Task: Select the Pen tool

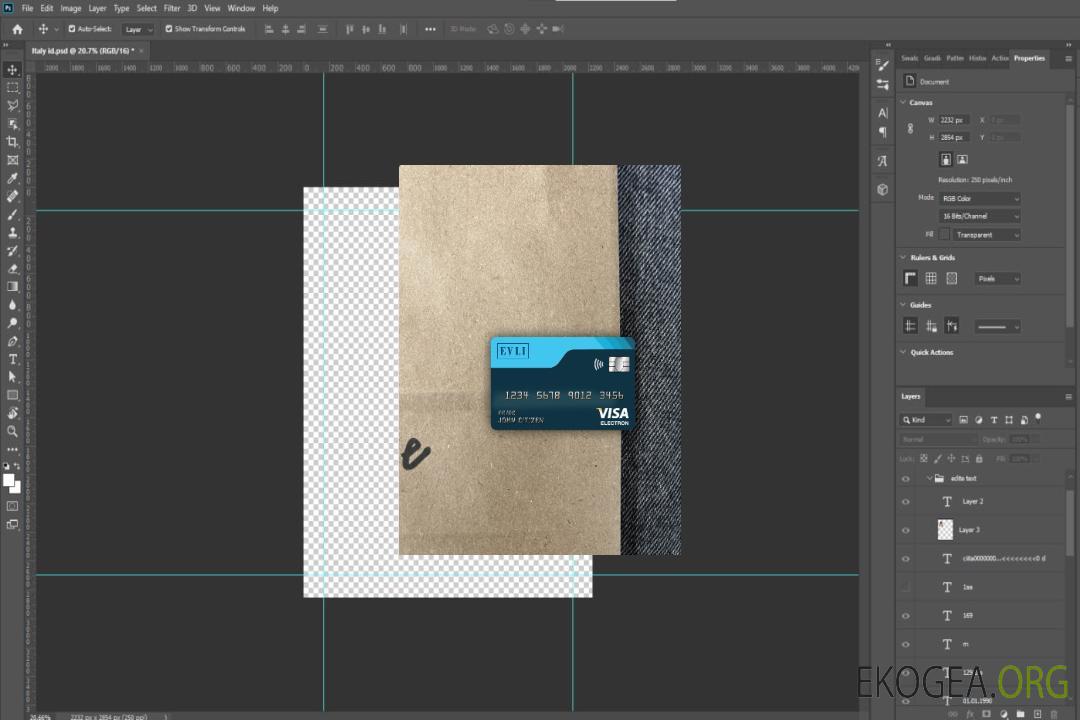Action: pos(12,341)
